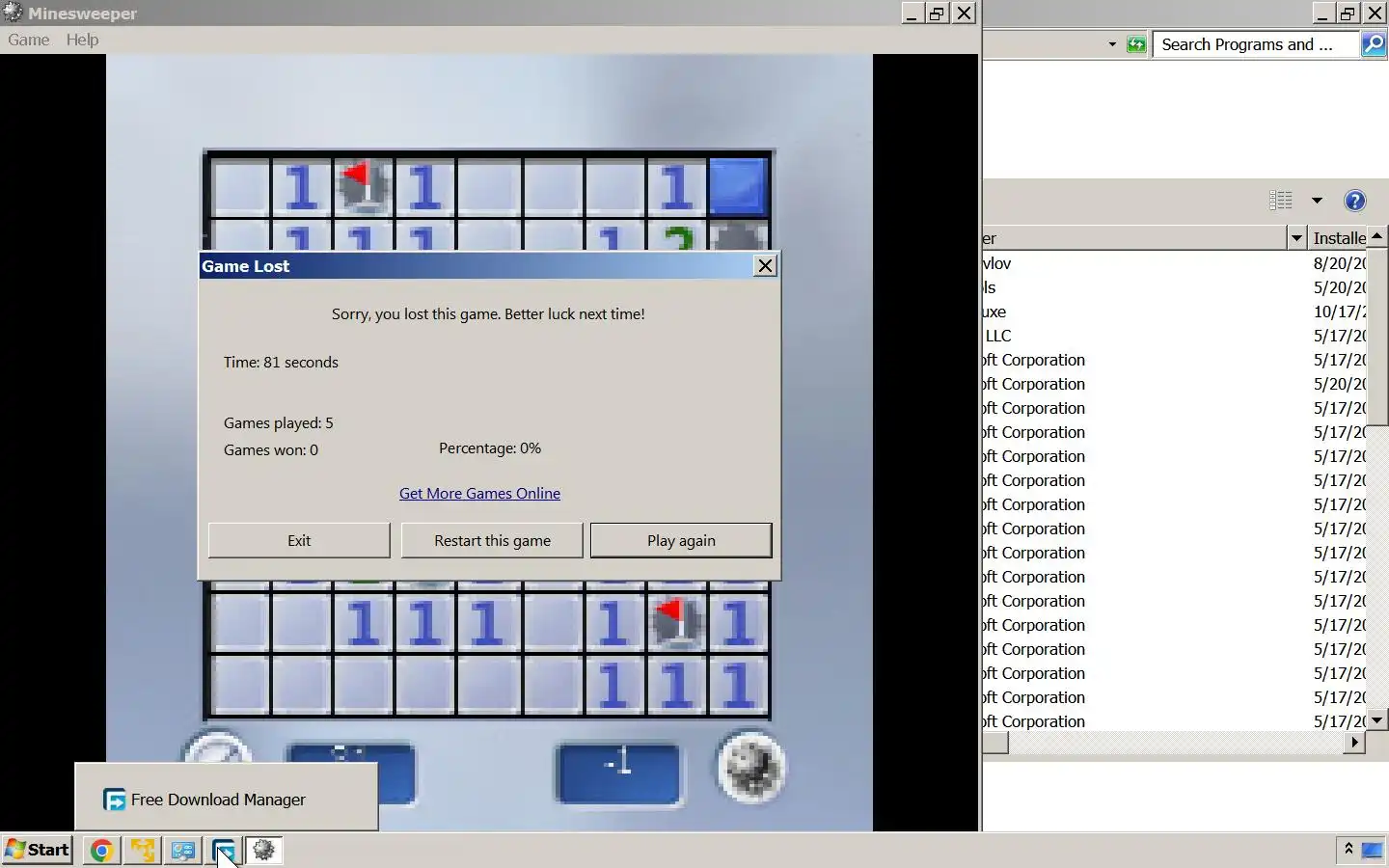
Task: Click 'Sorry, you lost this game' message
Action: pos(488,313)
